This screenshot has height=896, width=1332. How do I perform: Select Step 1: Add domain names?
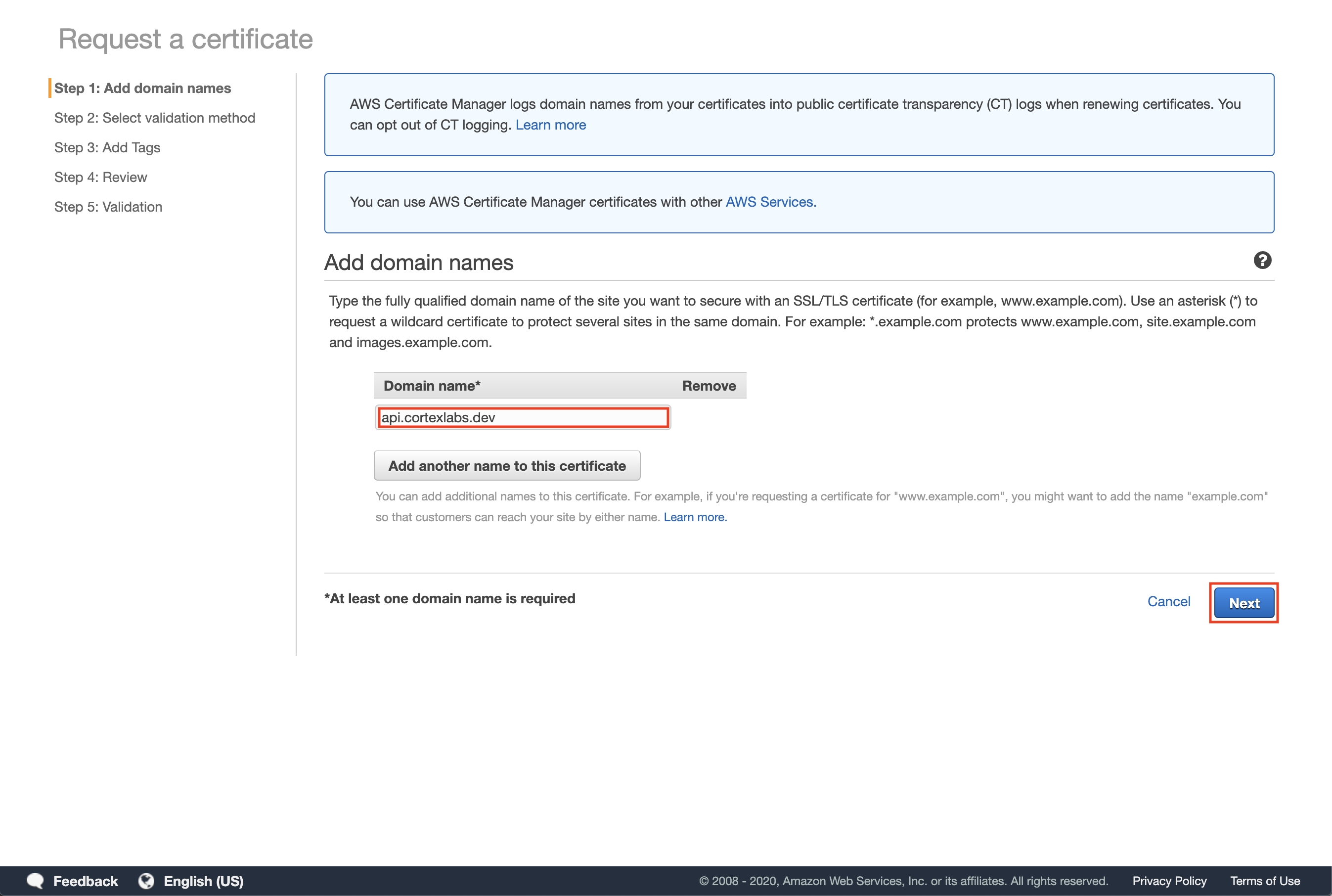[142, 88]
